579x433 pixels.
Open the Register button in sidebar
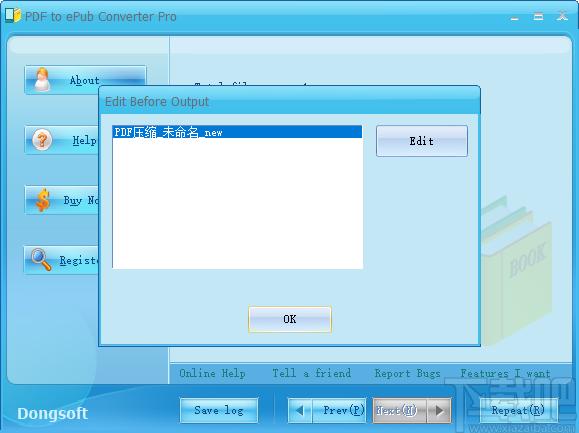tap(62, 260)
